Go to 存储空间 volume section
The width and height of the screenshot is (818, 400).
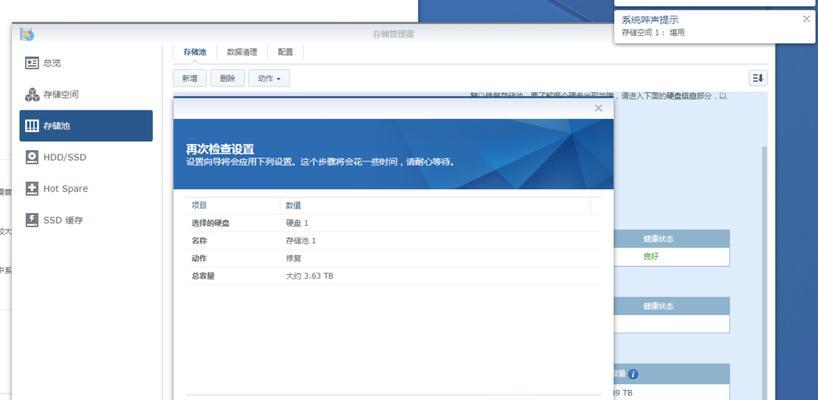coord(86,94)
